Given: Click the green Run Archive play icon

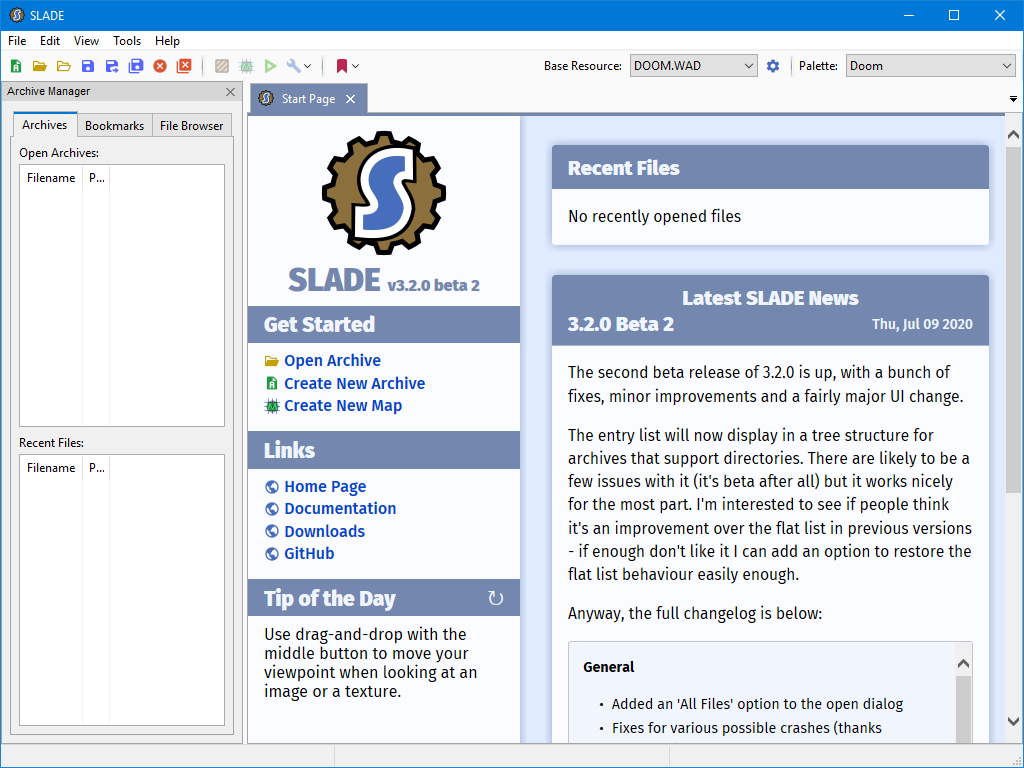Looking at the screenshot, I should [270, 66].
